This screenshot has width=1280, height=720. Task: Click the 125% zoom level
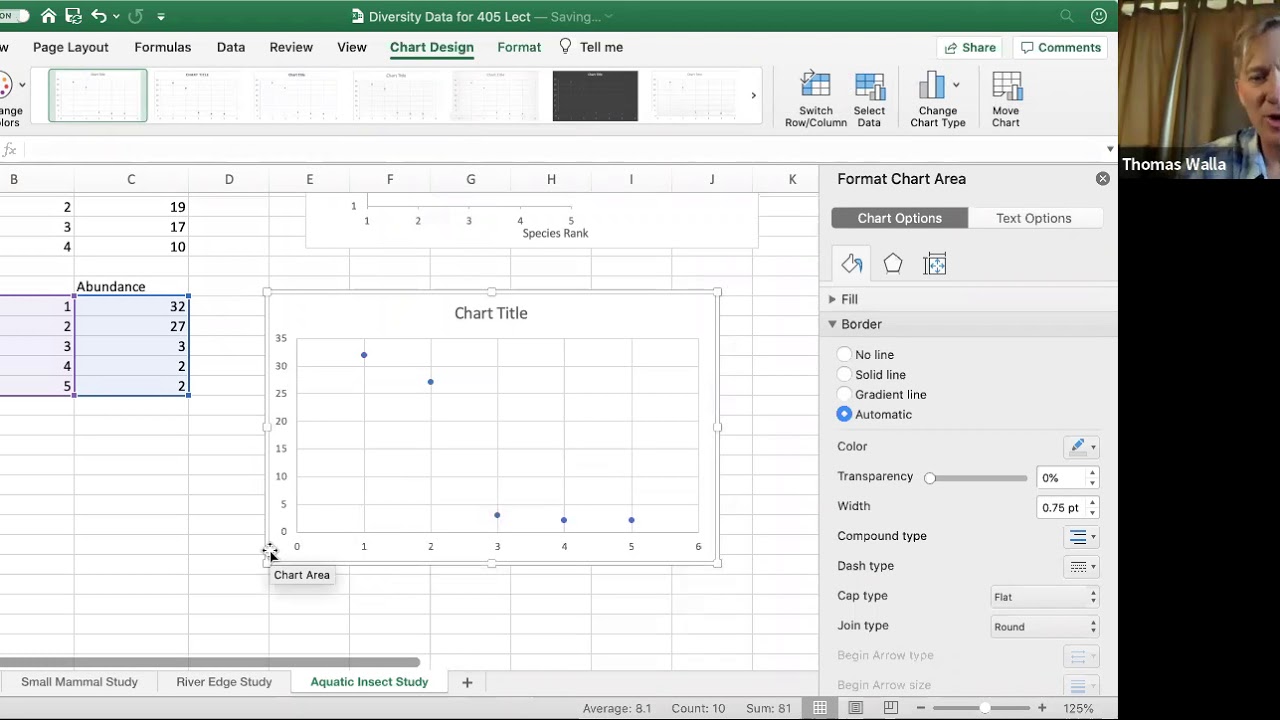(x=1078, y=708)
